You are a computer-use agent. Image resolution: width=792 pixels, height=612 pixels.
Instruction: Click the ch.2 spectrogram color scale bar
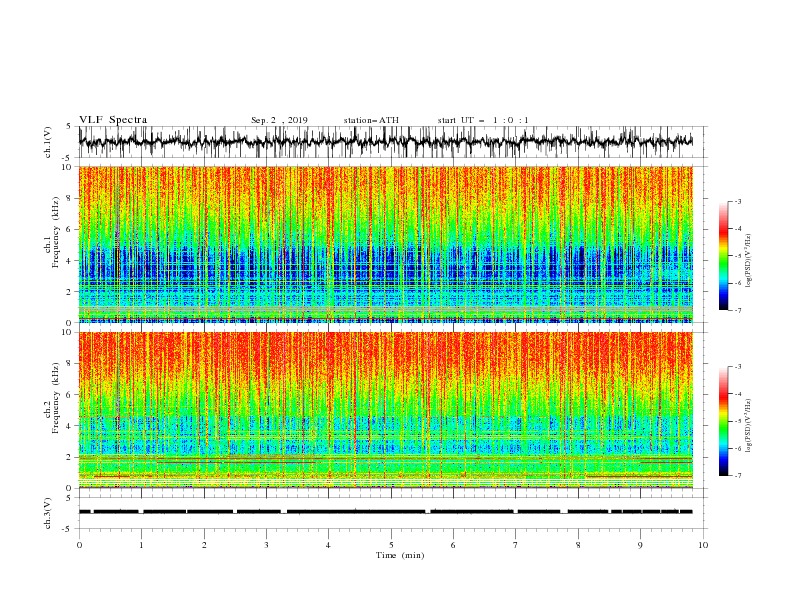pyautogui.click(x=723, y=421)
